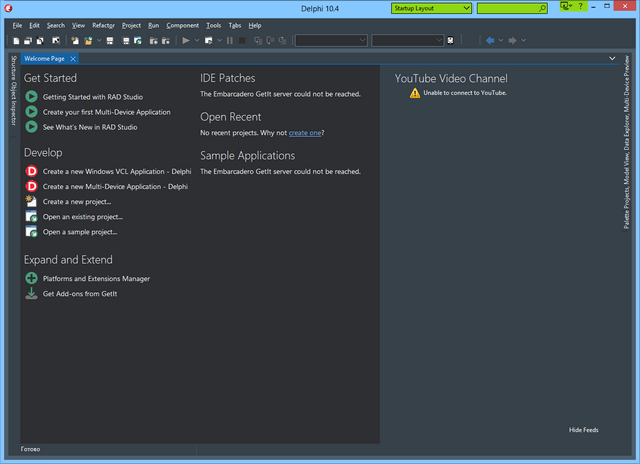
Task: Click the IDE search field in title bar
Action: click(510, 8)
